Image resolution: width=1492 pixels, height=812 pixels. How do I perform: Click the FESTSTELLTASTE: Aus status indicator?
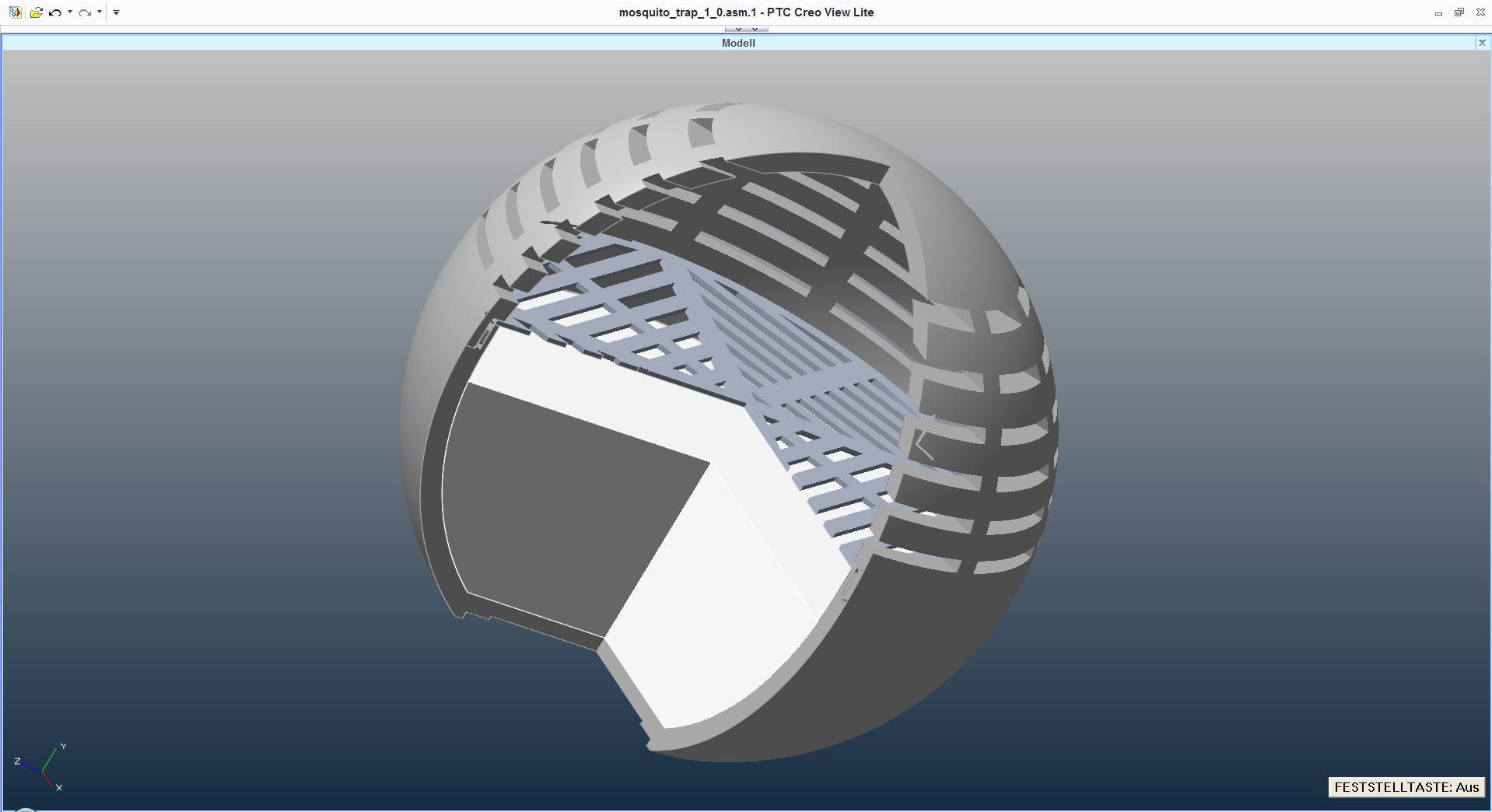[x=1406, y=787]
